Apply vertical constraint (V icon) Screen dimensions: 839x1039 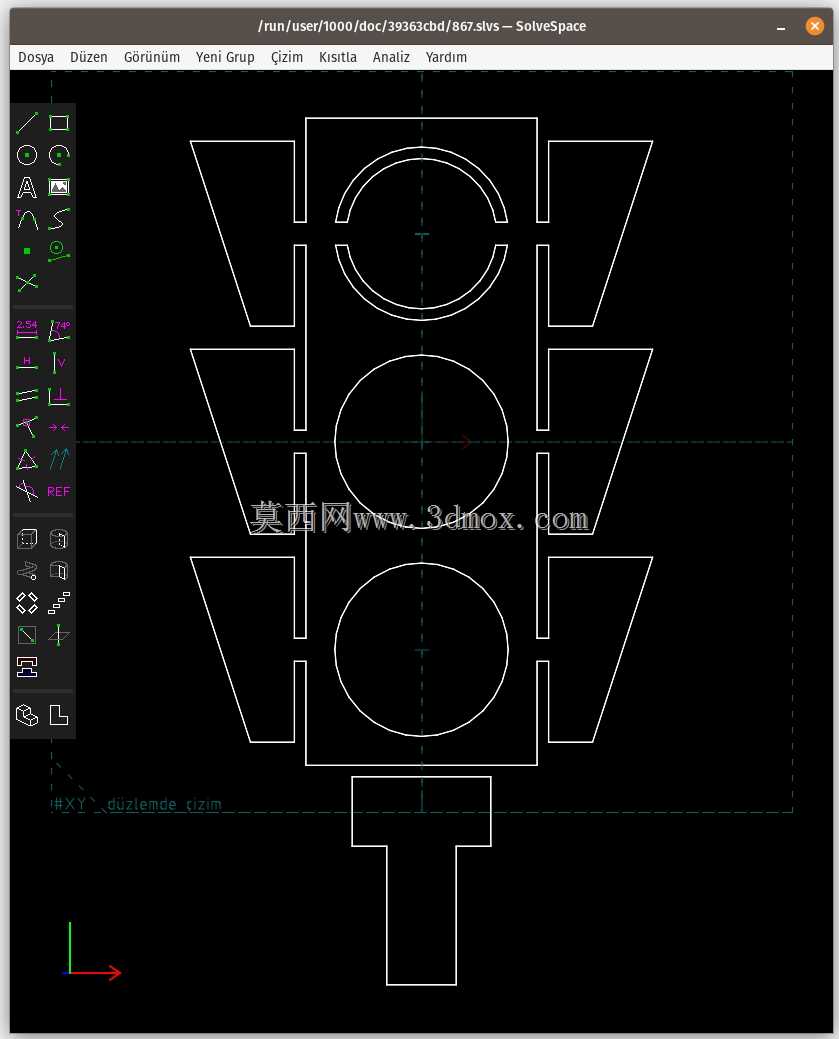point(59,362)
